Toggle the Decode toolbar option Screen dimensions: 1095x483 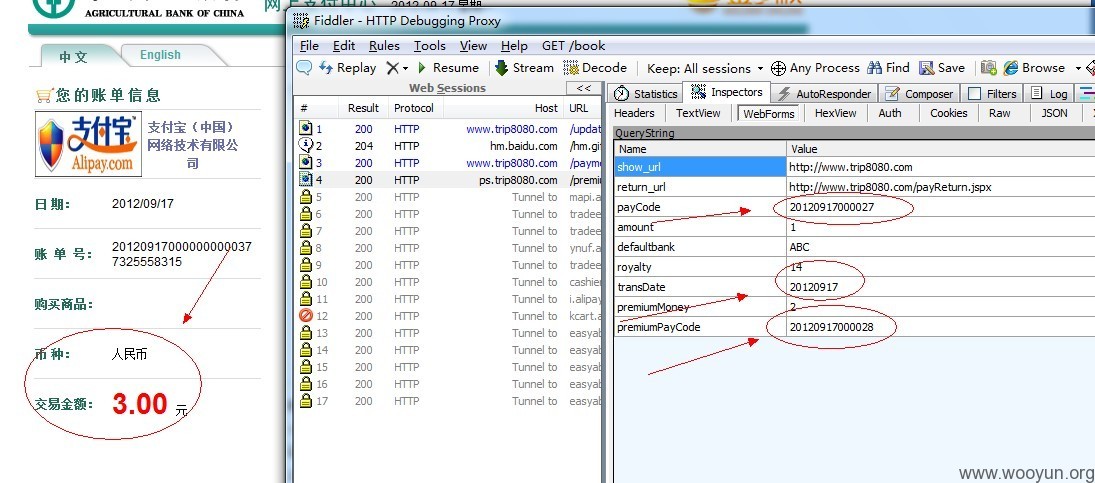(595, 68)
